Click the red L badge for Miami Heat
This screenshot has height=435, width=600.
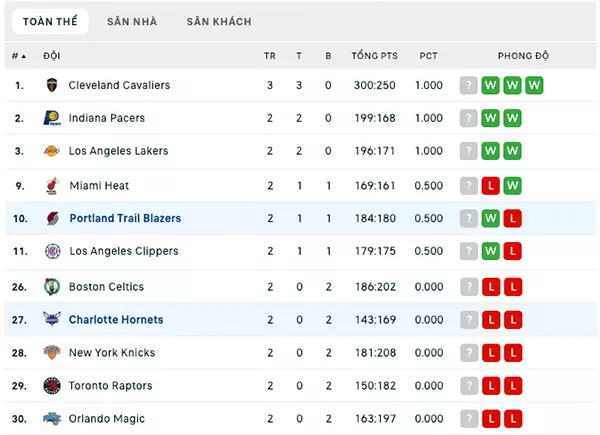click(491, 186)
